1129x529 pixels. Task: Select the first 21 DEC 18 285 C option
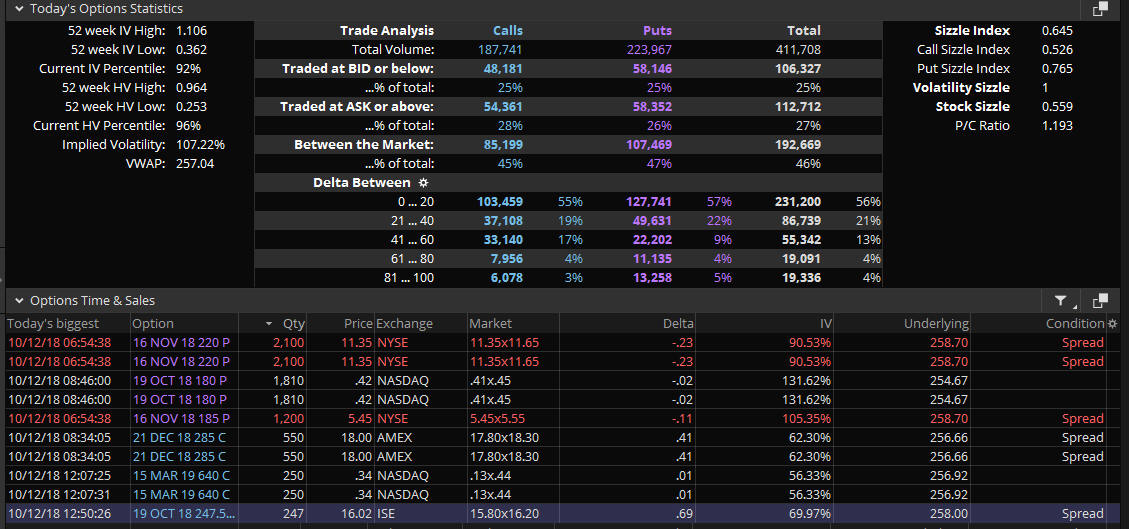coord(181,438)
